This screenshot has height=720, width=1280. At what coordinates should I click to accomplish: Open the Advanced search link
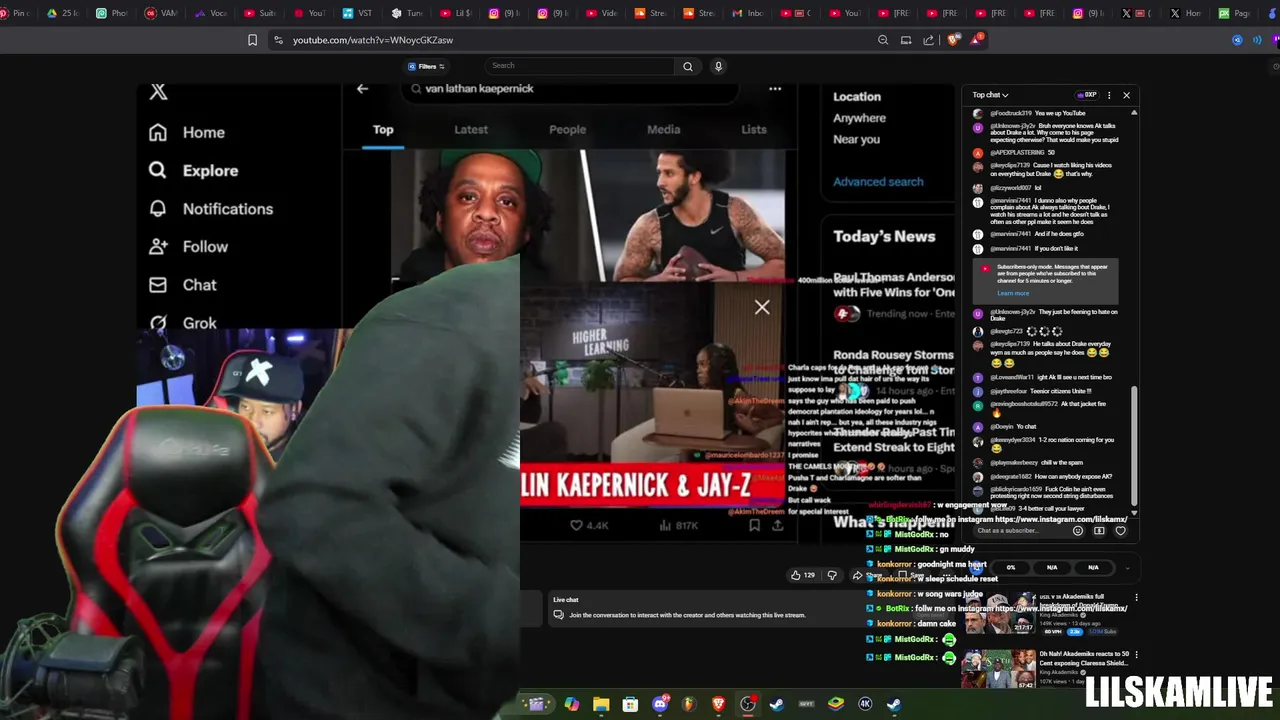tap(878, 182)
